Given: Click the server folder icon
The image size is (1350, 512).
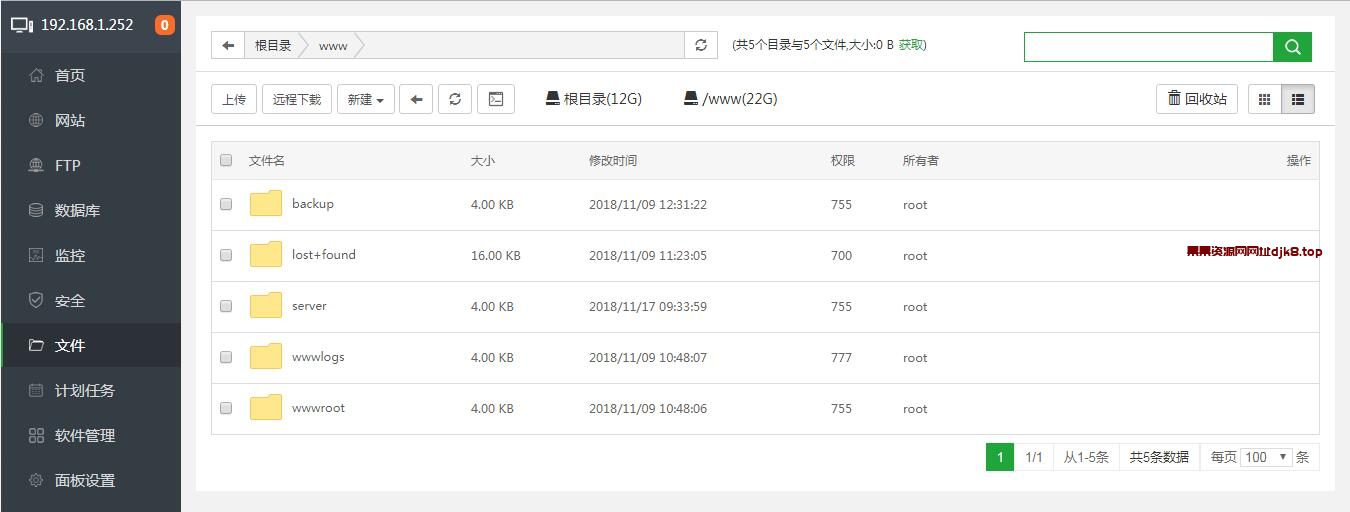Looking at the screenshot, I should [266, 306].
